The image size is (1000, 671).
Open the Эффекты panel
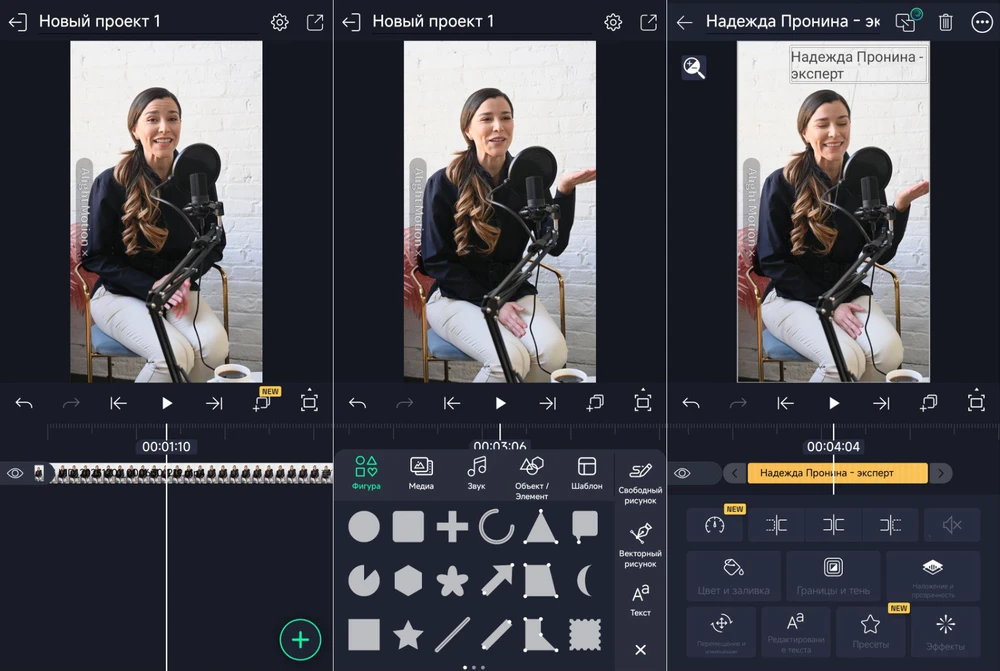(x=945, y=631)
